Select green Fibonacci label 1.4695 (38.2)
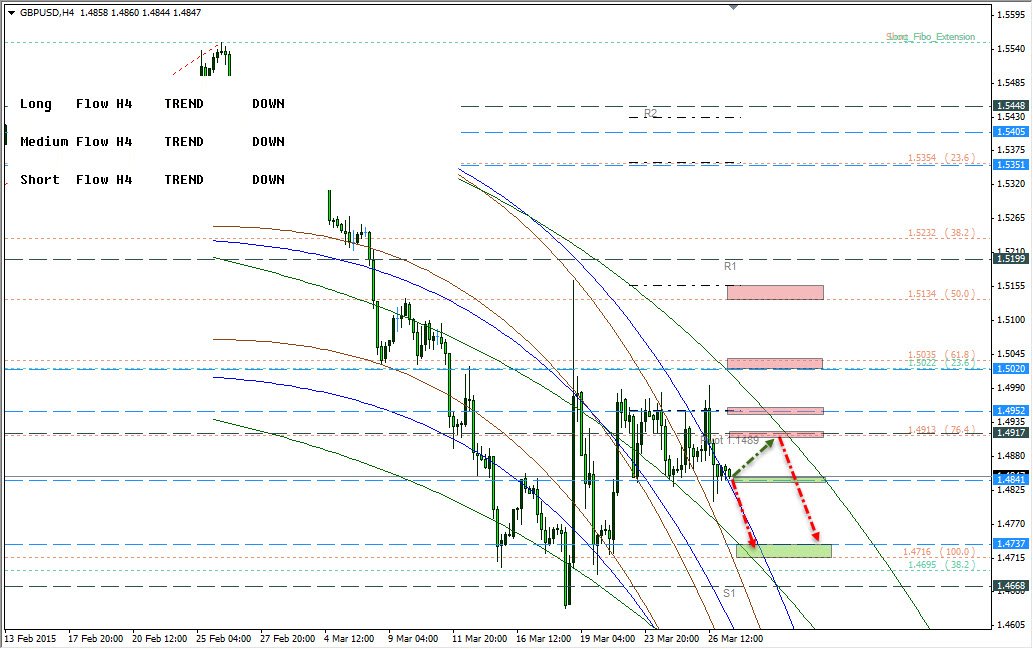The width and height of the screenshot is (1033, 649). pos(941,565)
